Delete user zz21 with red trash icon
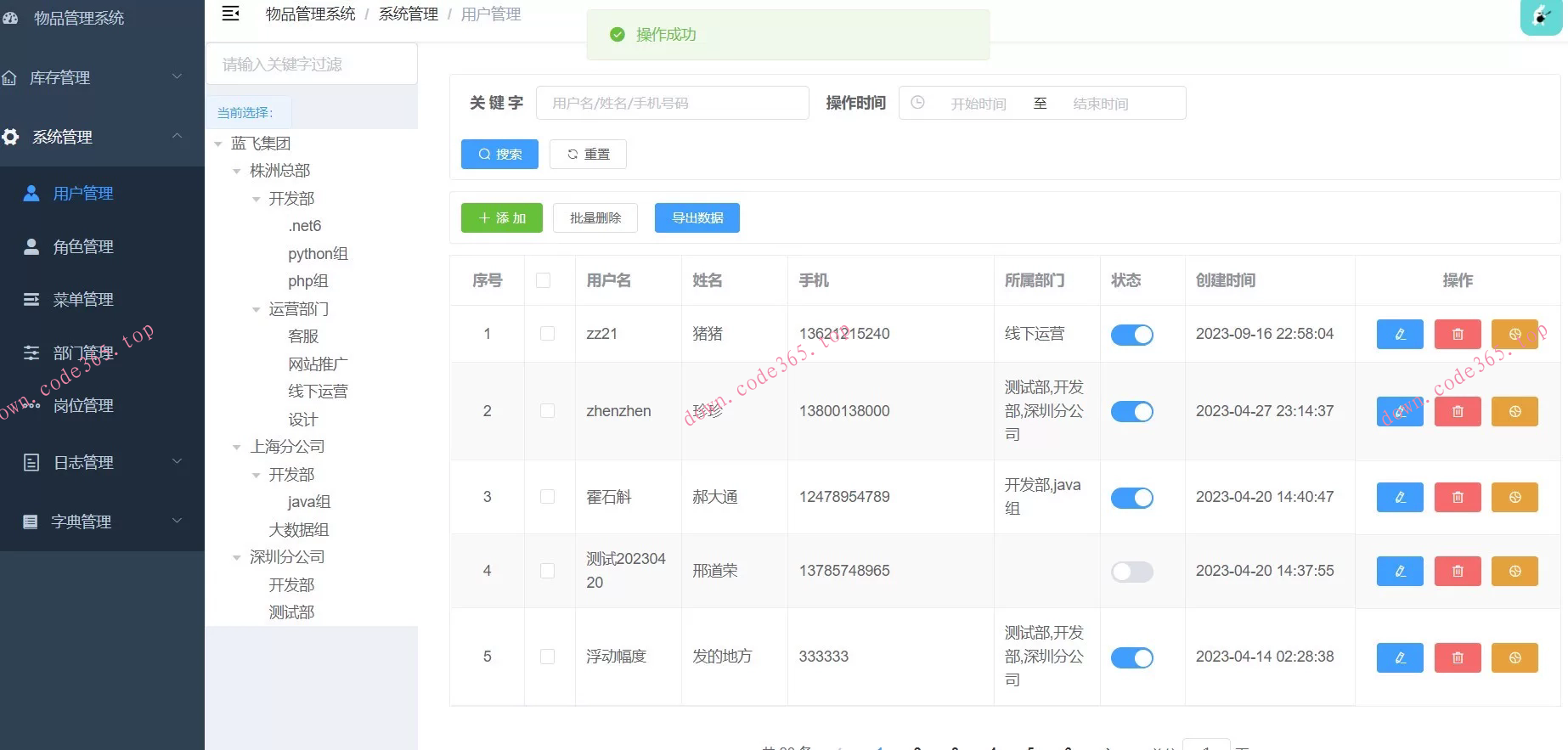 [1458, 334]
